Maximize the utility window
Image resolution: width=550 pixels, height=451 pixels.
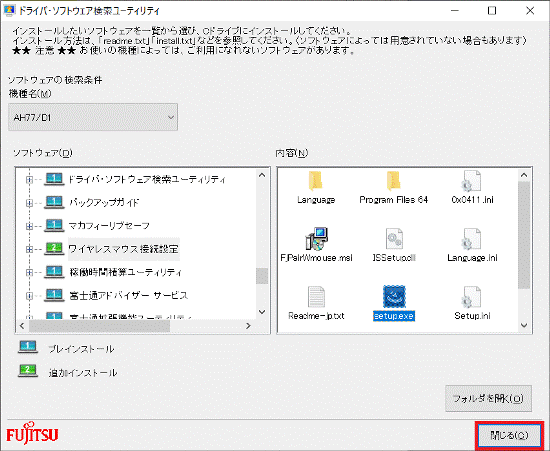(492, 11)
